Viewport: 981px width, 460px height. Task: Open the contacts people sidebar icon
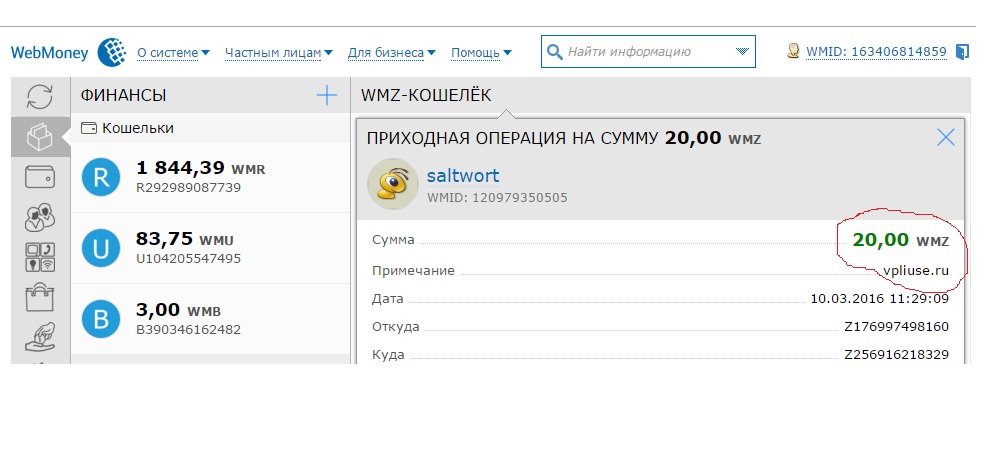(x=39, y=217)
